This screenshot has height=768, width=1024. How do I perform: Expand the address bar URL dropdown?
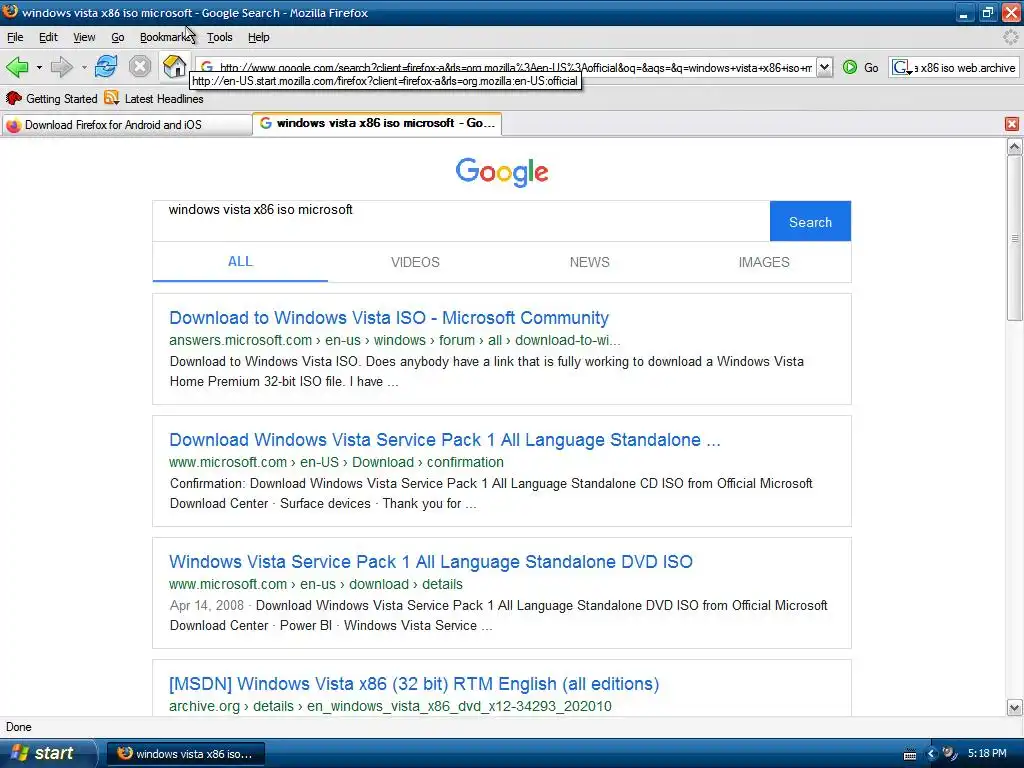tap(824, 67)
